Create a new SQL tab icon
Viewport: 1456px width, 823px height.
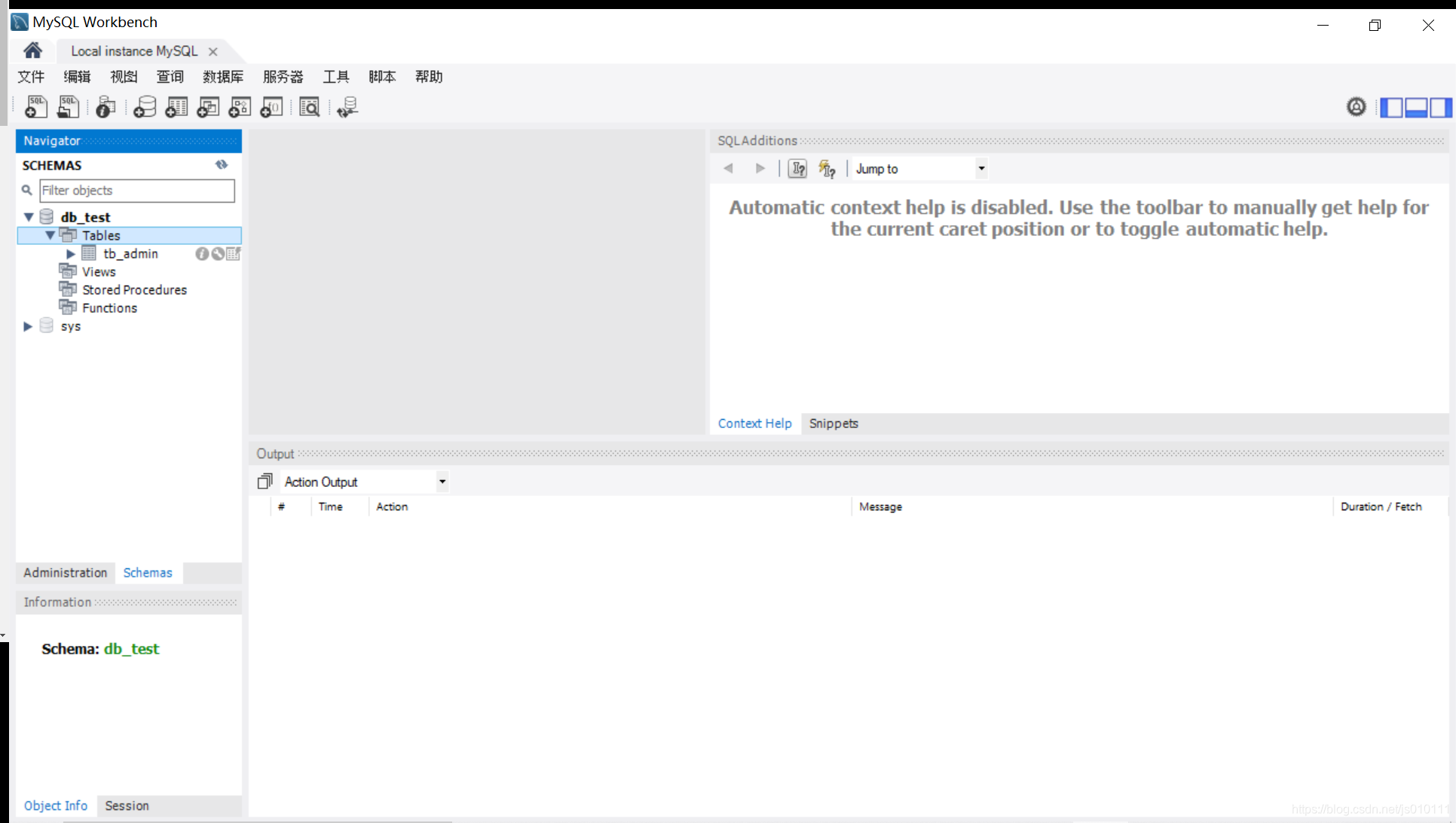(x=35, y=107)
